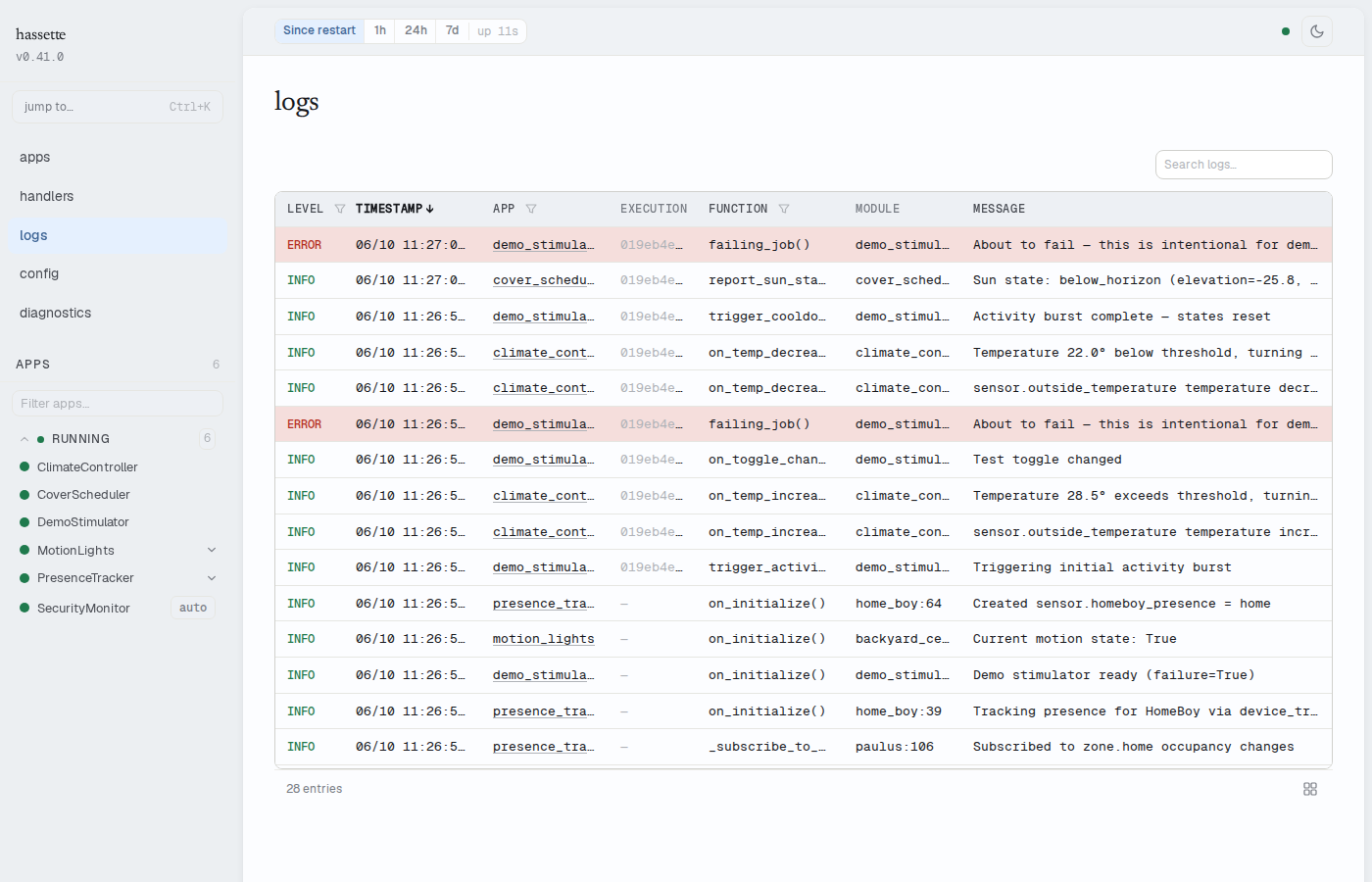Expand the PresenceTracker app chevron
Viewport: 1372px width, 882px height.
[x=212, y=578]
